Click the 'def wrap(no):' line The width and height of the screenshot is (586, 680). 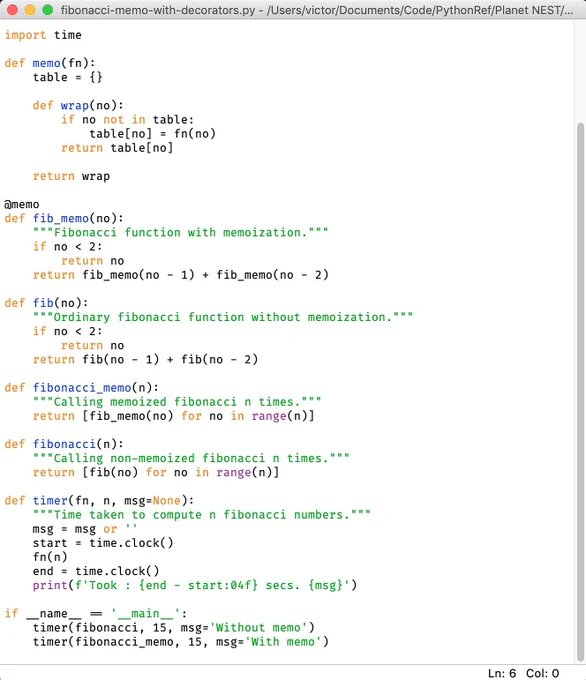pyautogui.click(x=78, y=105)
